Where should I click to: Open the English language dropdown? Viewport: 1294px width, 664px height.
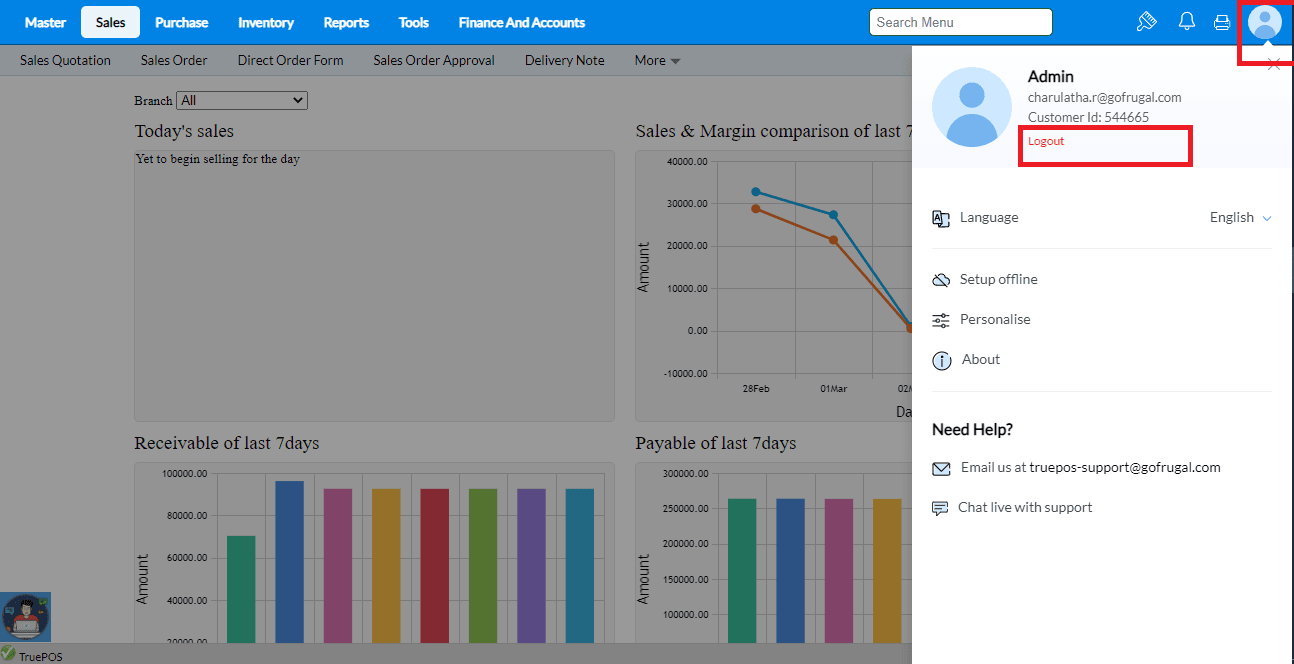tap(1241, 217)
